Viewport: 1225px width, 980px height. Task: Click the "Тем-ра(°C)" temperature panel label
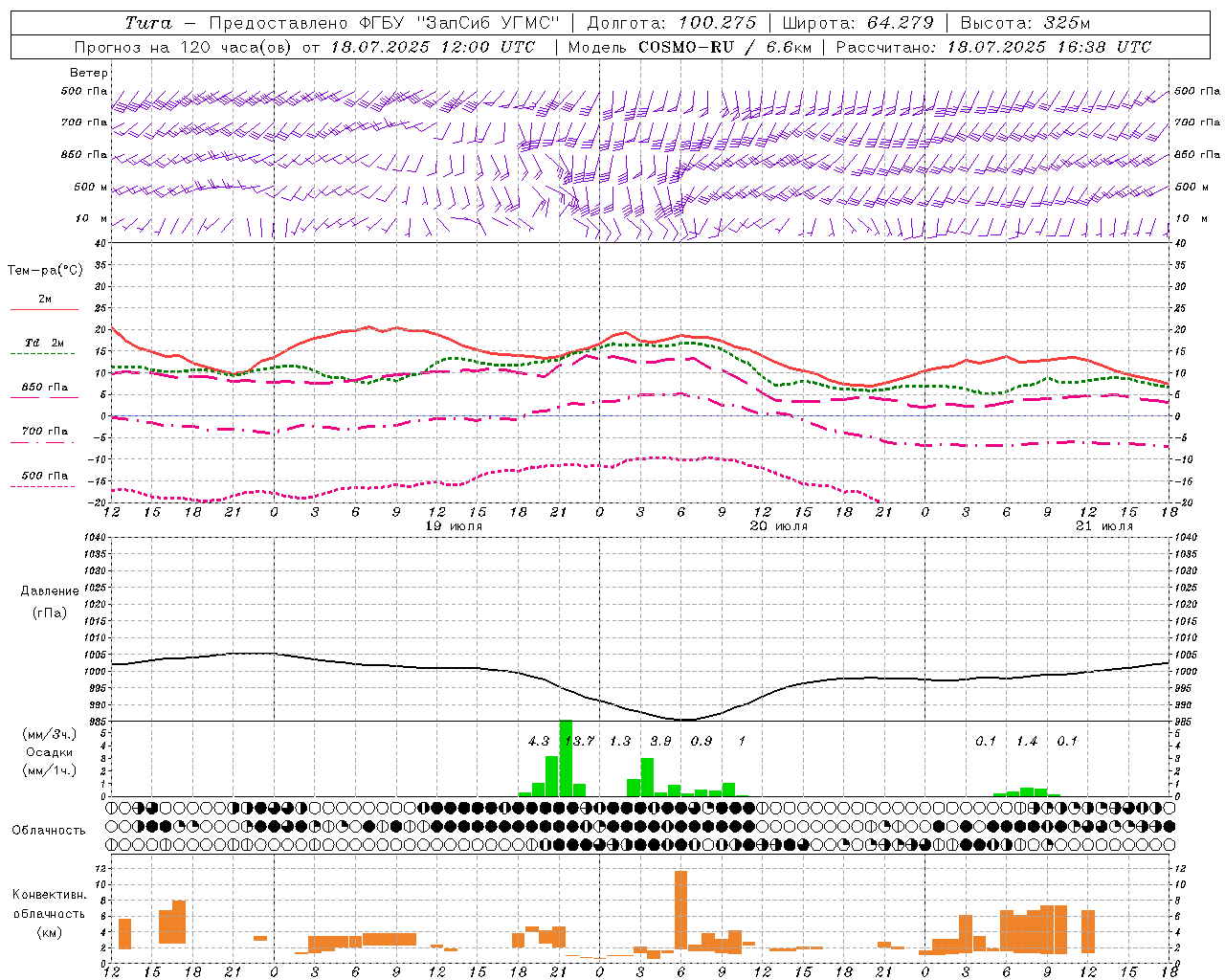pyautogui.click(x=45, y=271)
